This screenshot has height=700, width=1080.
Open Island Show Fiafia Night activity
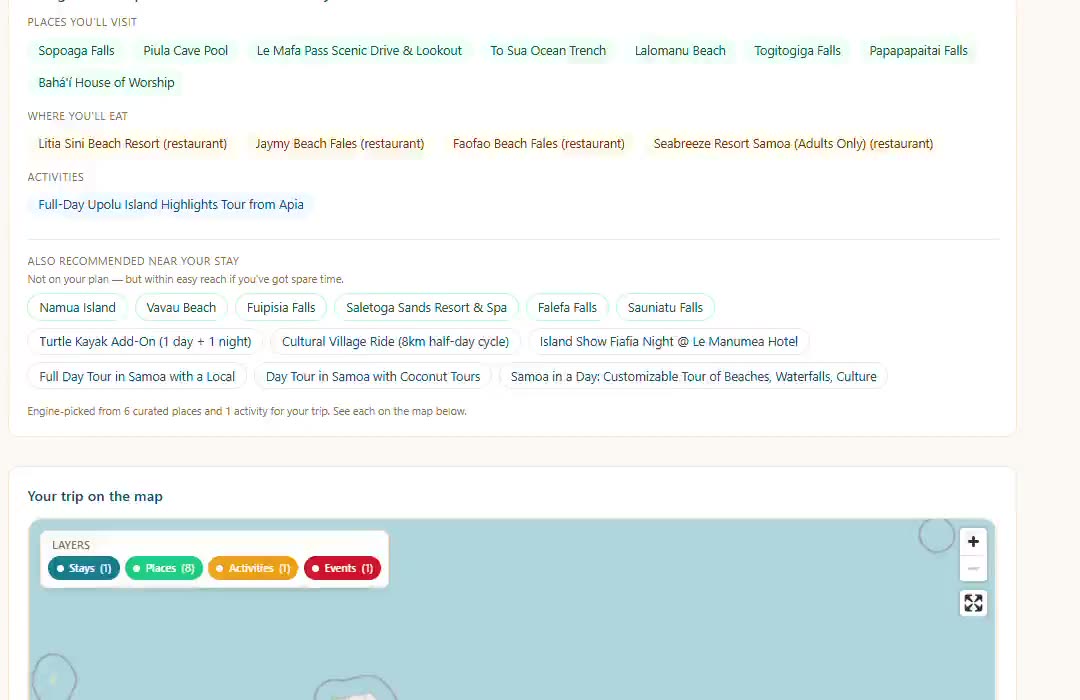coord(668,342)
